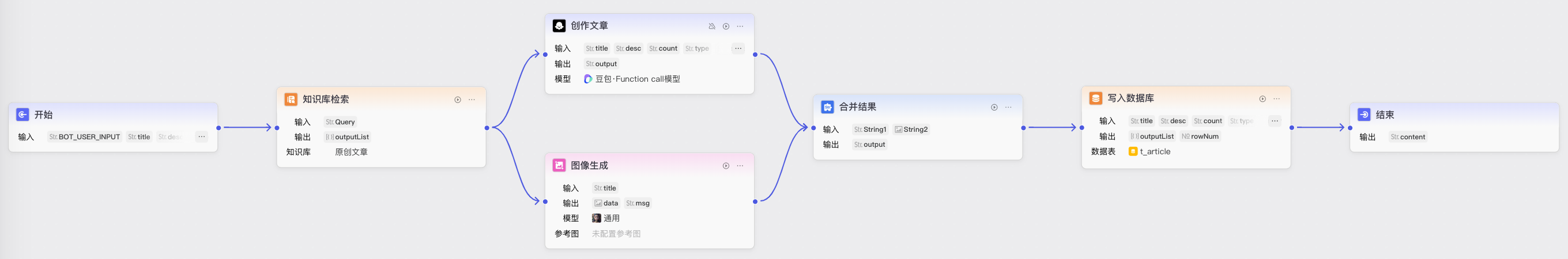Click the 通用 model thumbnail in 图像生成
The image size is (1568, 259).
tap(597, 218)
